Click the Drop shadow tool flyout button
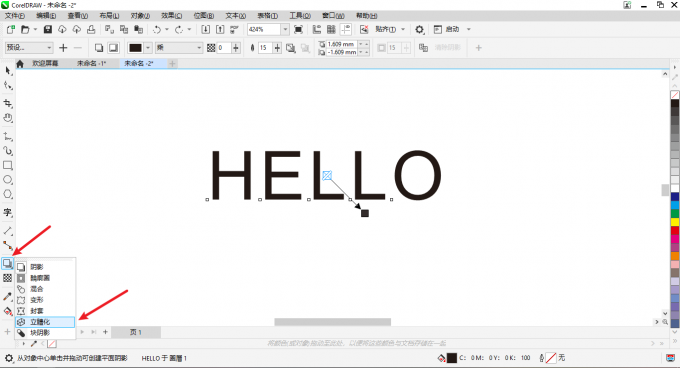Screen dimensions: 680x368 point(7,263)
